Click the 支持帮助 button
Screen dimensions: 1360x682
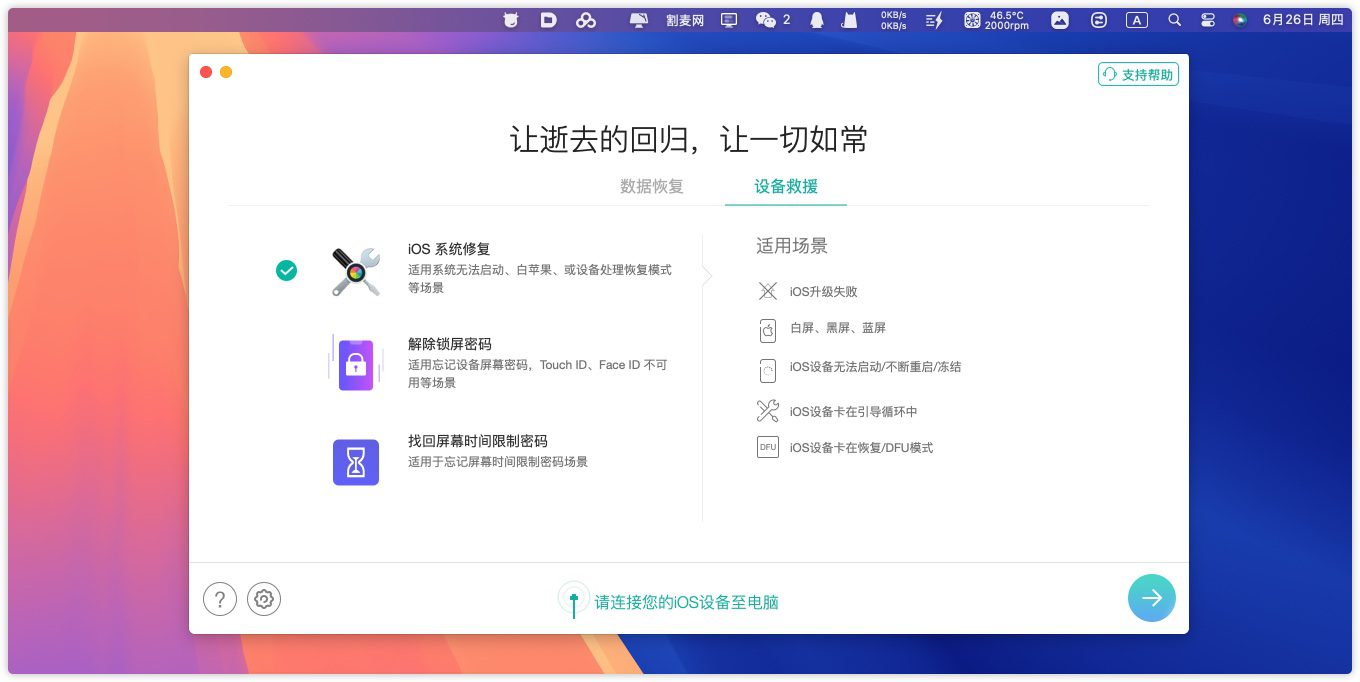(x=1138, y=75)
